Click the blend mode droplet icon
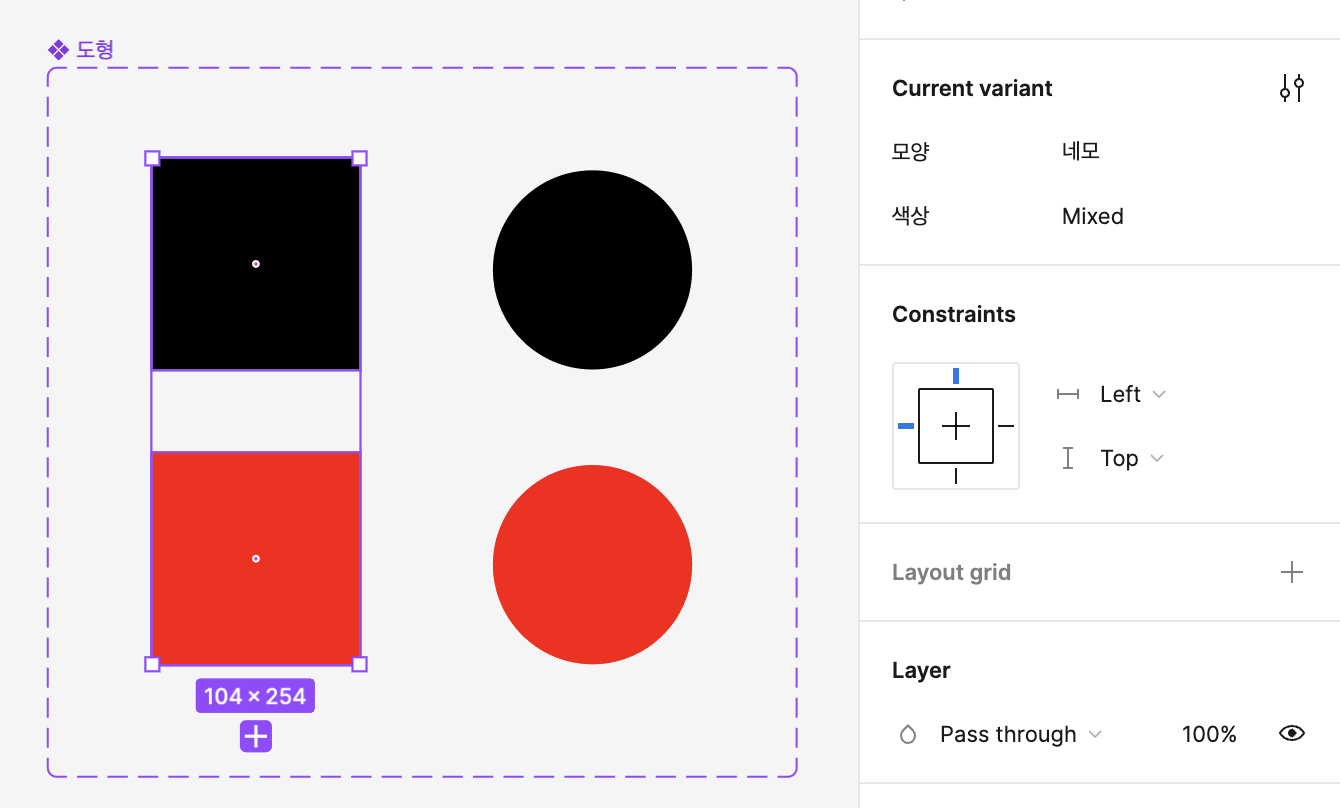Viewport: 1340px width, 808px height. 908,735
